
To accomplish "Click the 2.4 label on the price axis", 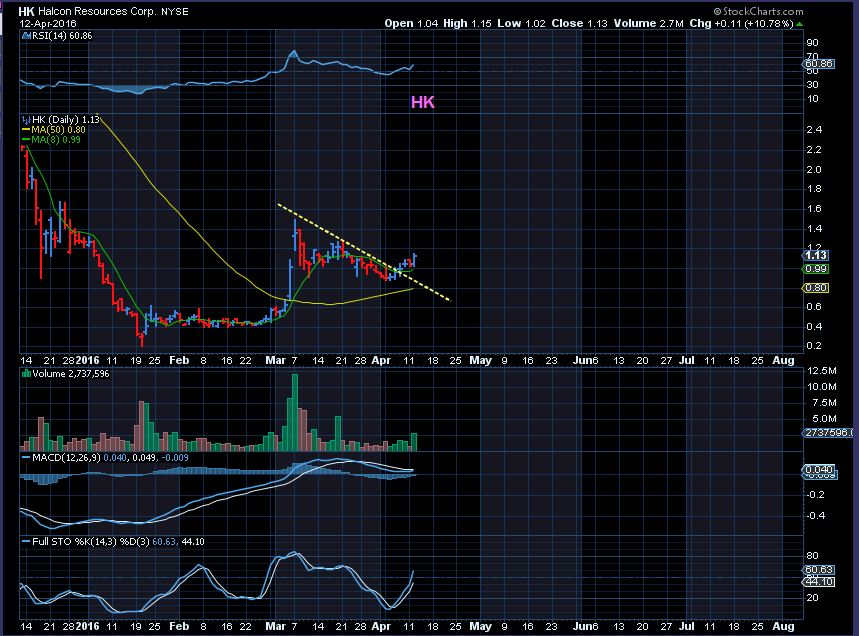I will (814, 130).
